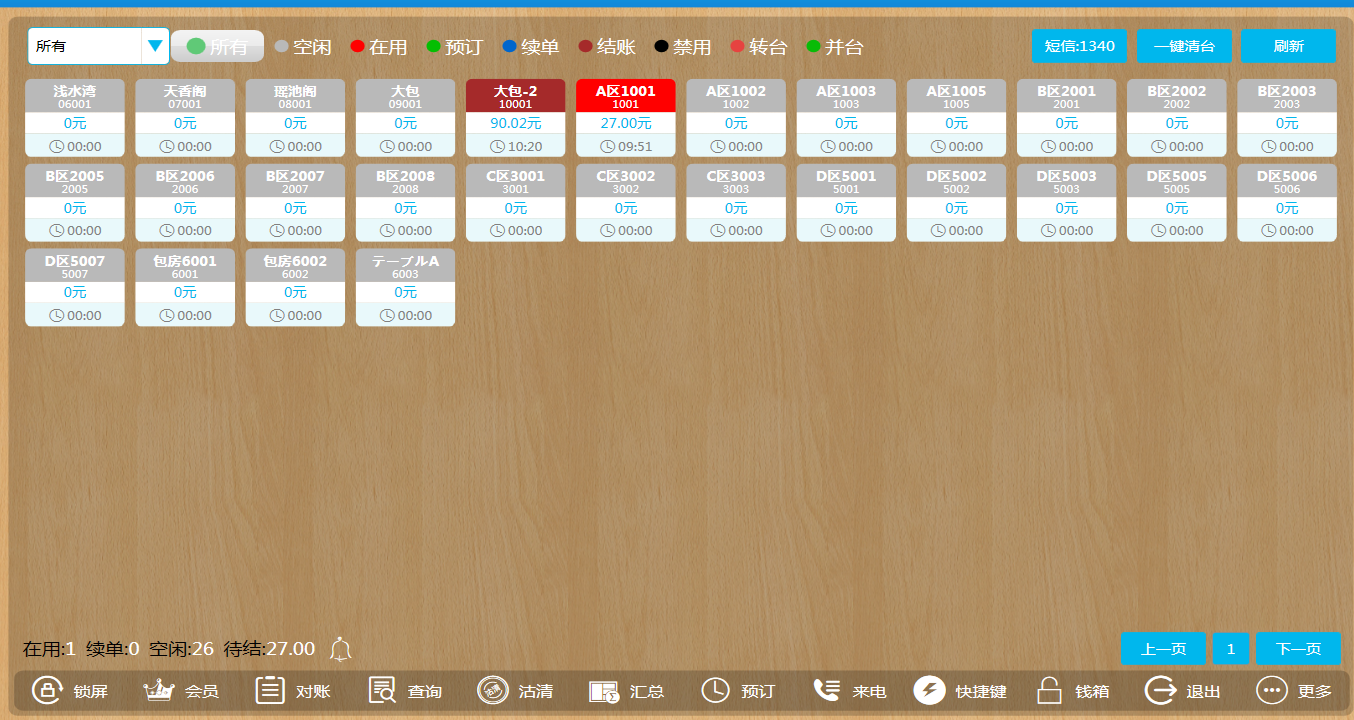Expand the 所有 area dropdown arrow

154,46
